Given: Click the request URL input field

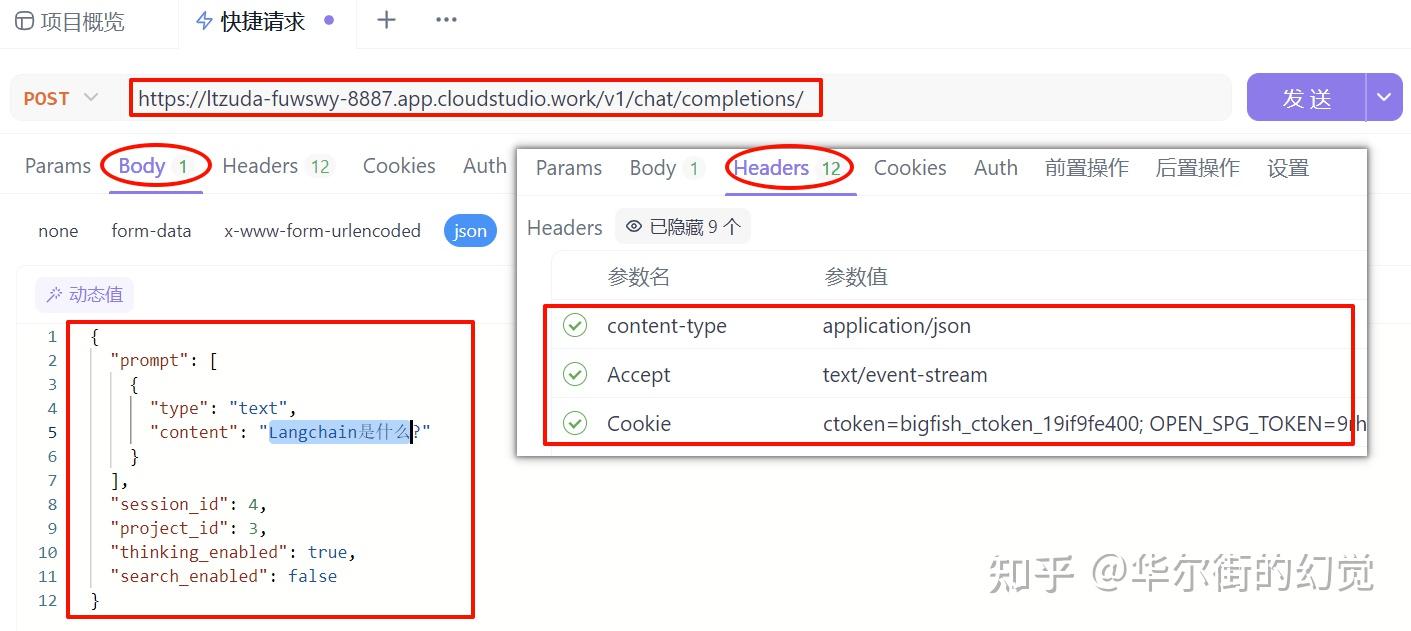Looking at the screenshot, I should [x=475, y=97].
